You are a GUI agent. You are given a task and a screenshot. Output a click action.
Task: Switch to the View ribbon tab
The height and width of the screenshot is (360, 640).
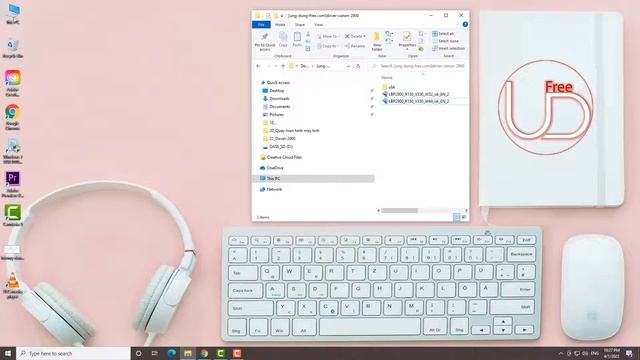[x=318, y=25]
